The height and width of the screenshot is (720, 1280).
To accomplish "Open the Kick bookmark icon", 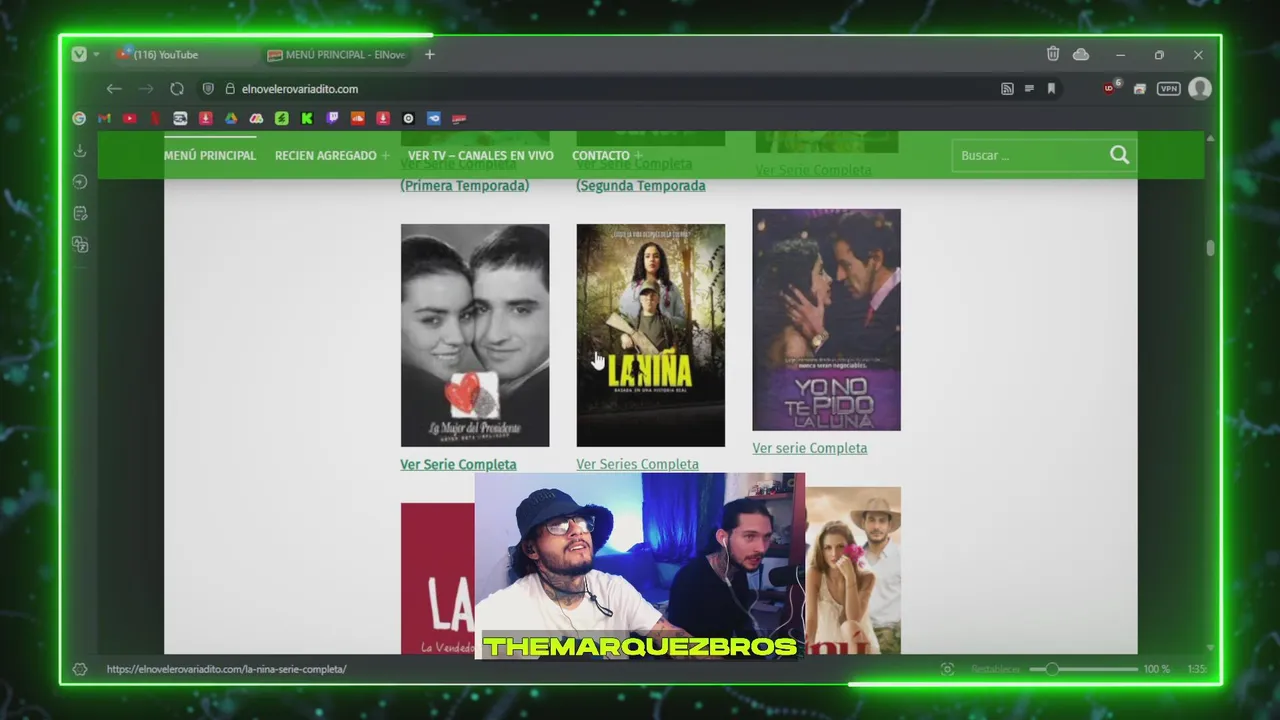I will [307, 118].
